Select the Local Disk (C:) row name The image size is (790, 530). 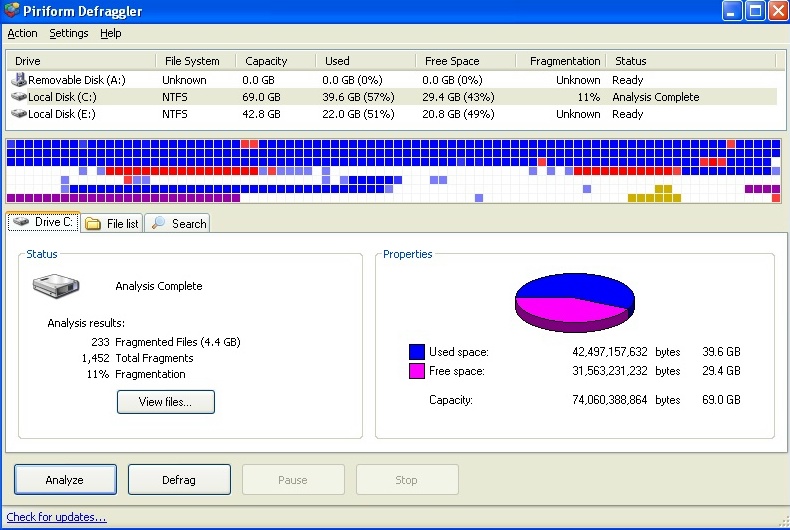click(x=62, y=97)
